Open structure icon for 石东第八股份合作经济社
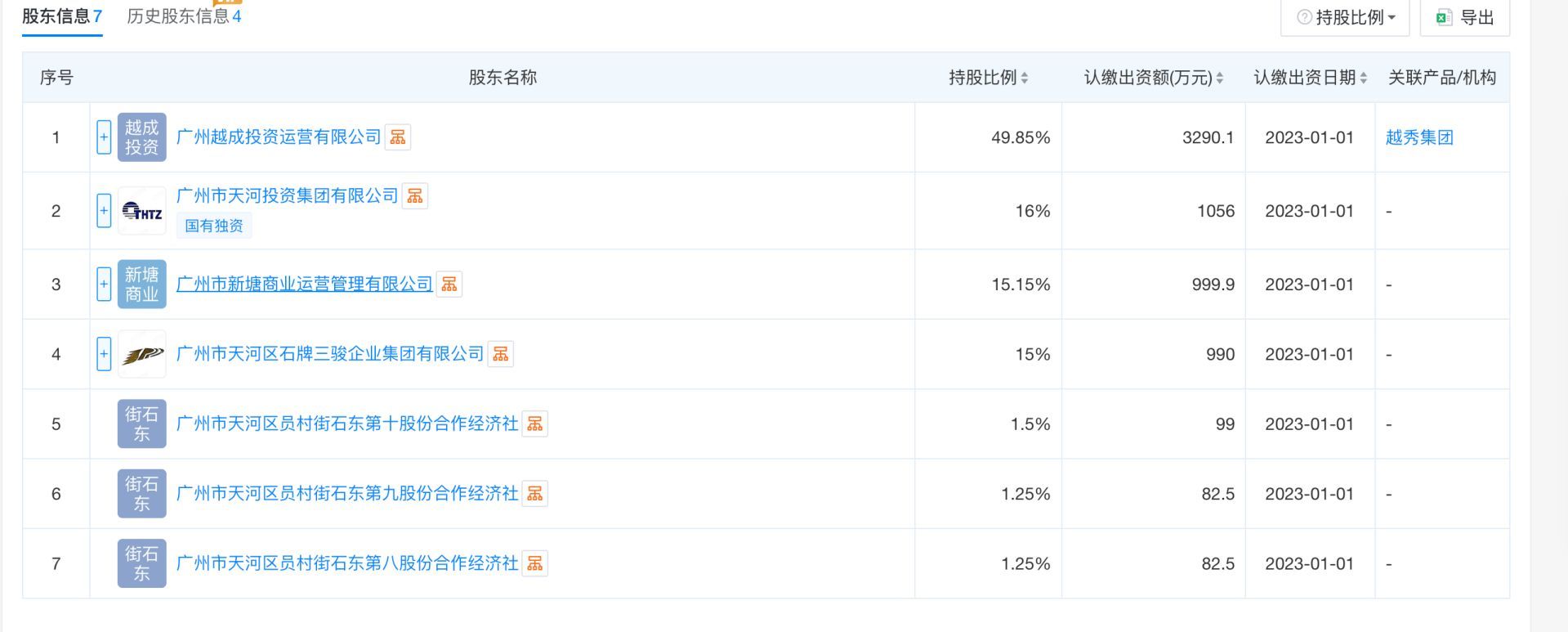1568x632 pixels. click(x=535, y=563)
